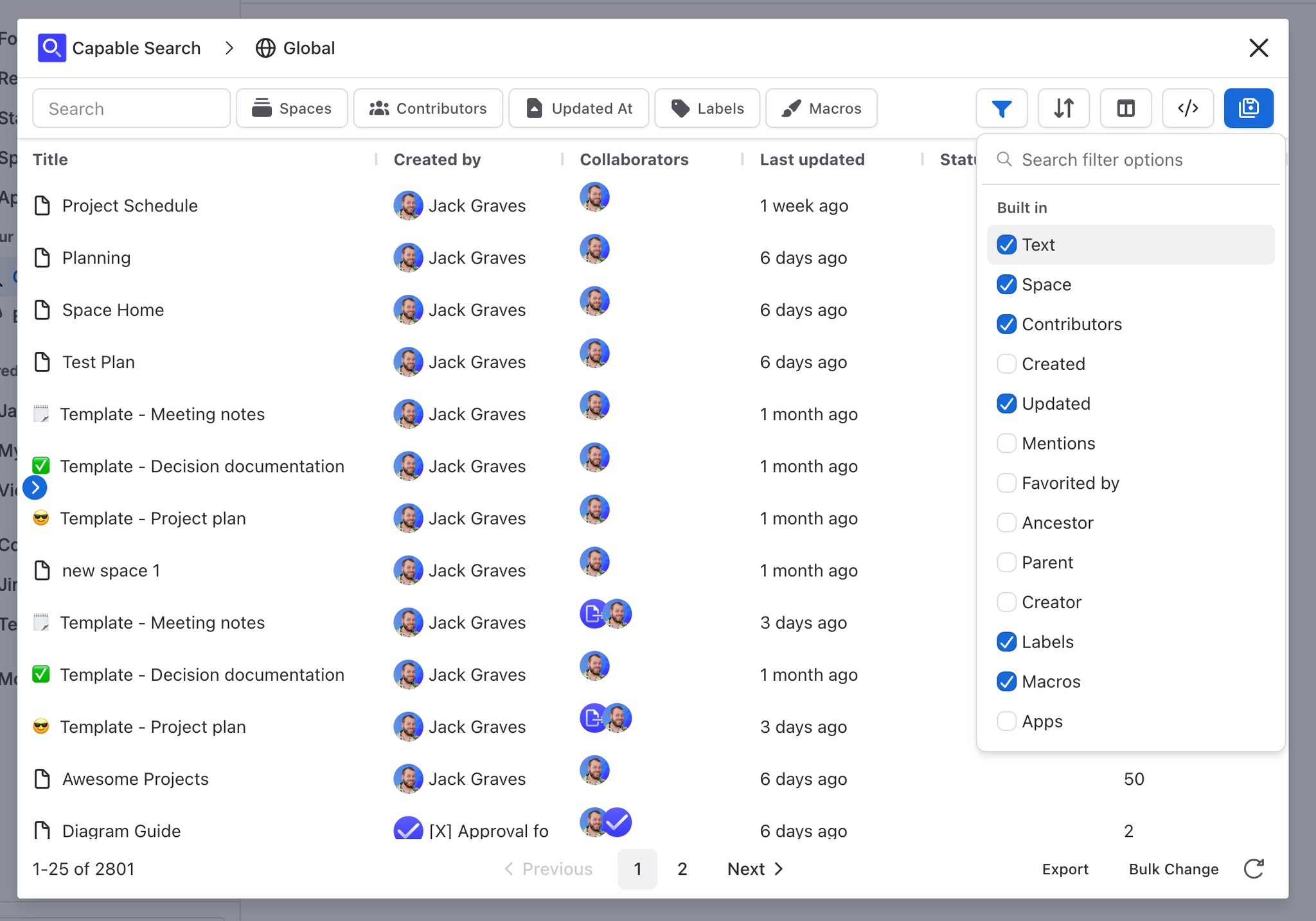Click the blue sidebar expand arrow
Image resolution: width=1316 pixels, height=921 pixels.
point(35,488)
